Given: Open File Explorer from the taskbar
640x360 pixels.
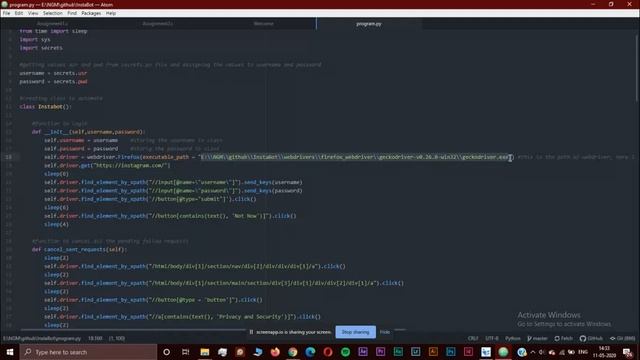Looking at the screenshot, I should click(x=204, y=352).
